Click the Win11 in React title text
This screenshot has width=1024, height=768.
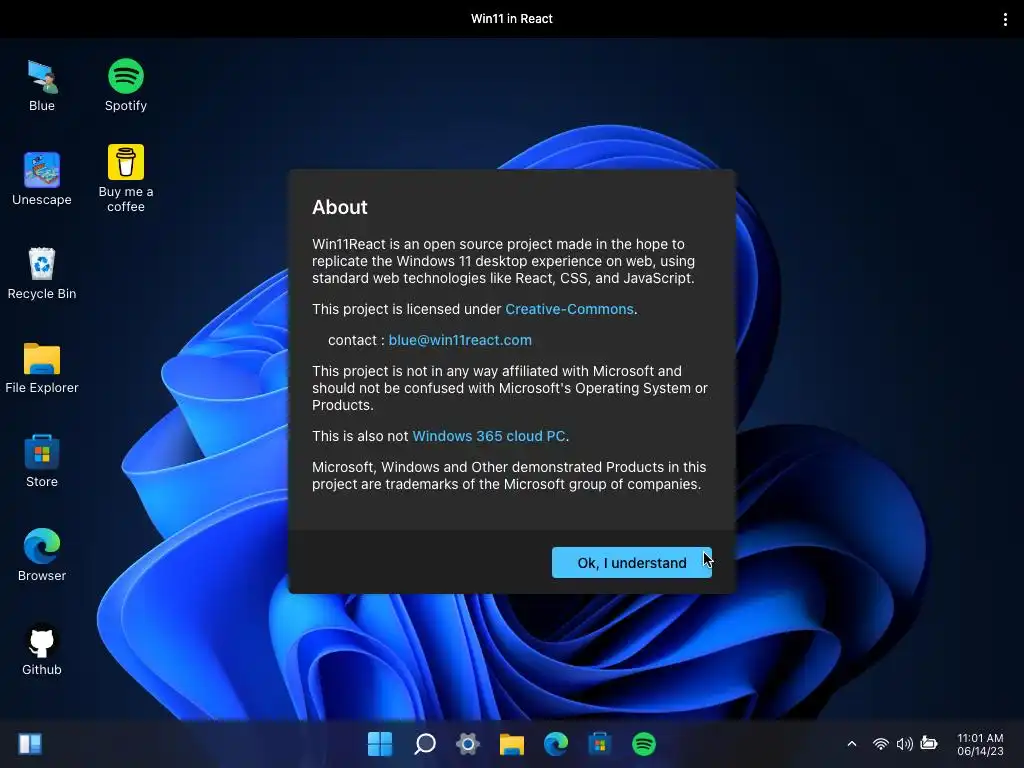[512, 19]
